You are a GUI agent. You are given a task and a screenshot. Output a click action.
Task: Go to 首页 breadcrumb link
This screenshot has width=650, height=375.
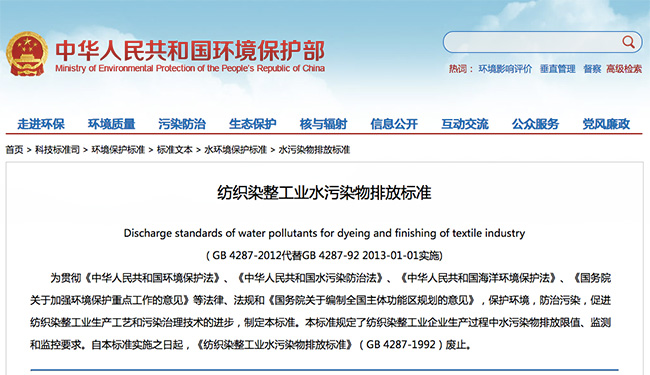(15, 150)
